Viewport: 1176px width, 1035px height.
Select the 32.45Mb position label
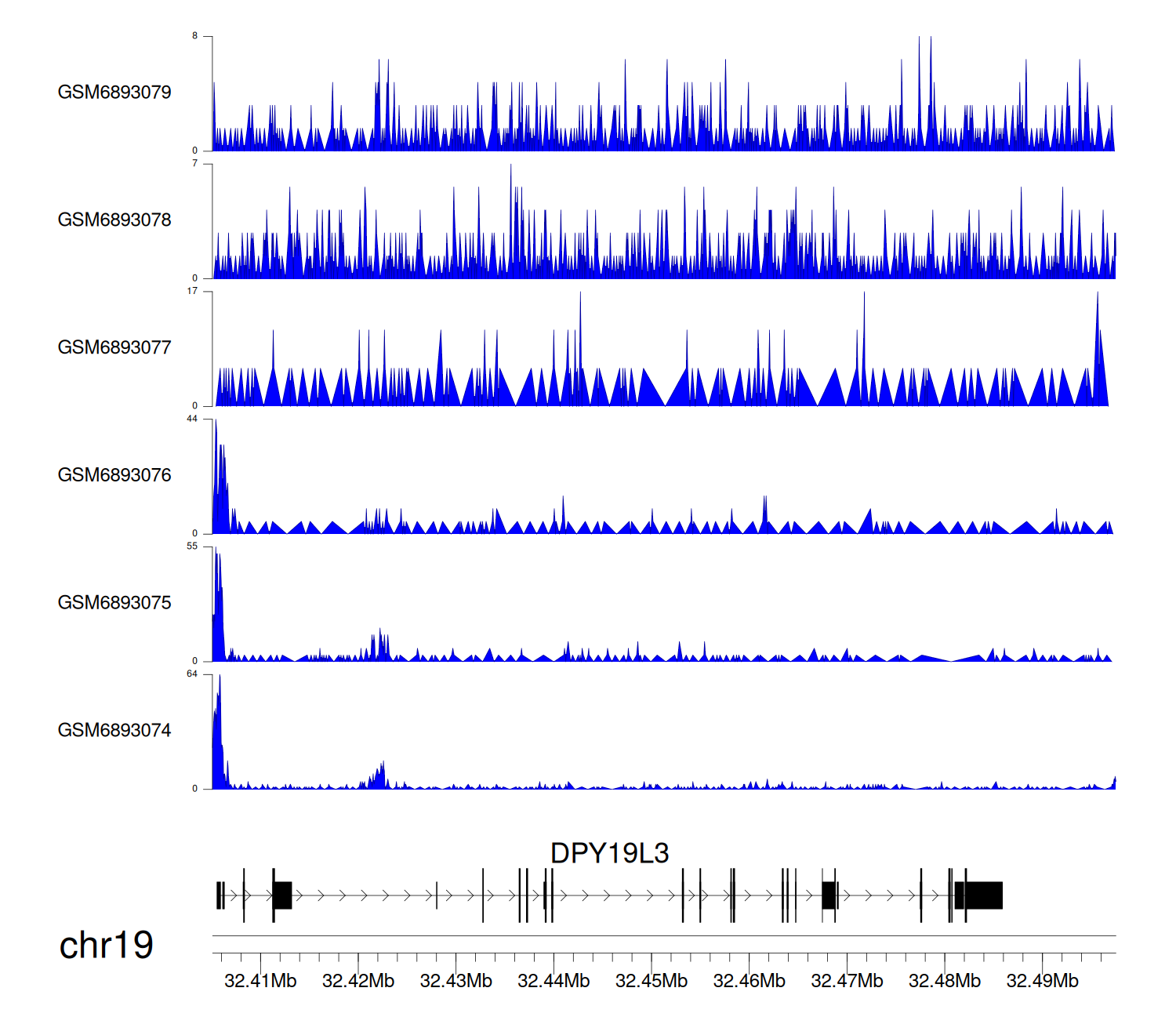tap(652, 981)
